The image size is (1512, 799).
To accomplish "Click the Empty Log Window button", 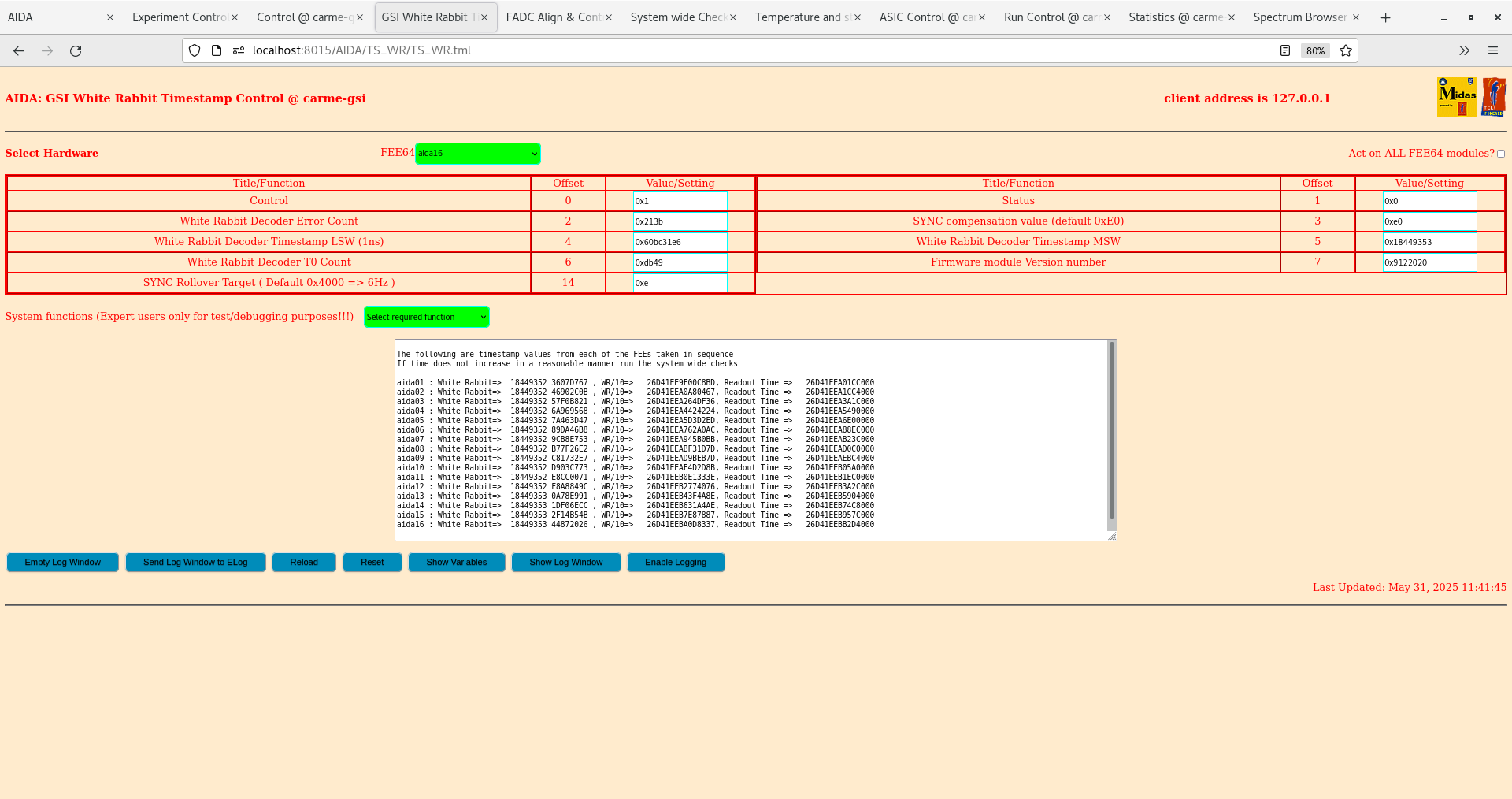I will [x=62, y=562].
